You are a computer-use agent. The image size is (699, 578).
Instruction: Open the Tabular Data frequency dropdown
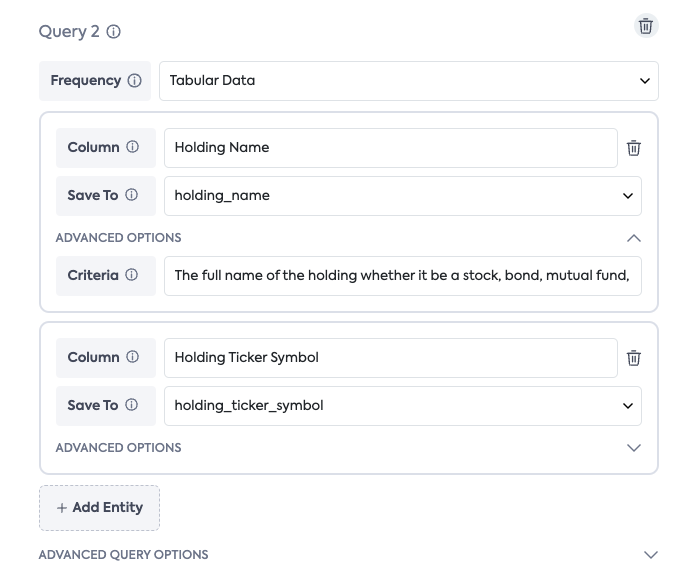tap(408, 81)
